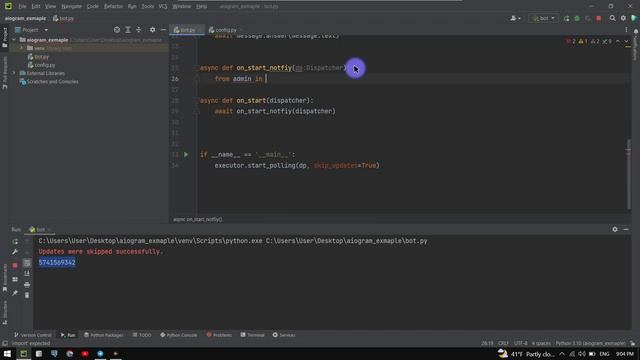Click wrench icon in Run panel
Viewport: 640px width, 360px height.
pyautogui.click(x=15, y=252)
